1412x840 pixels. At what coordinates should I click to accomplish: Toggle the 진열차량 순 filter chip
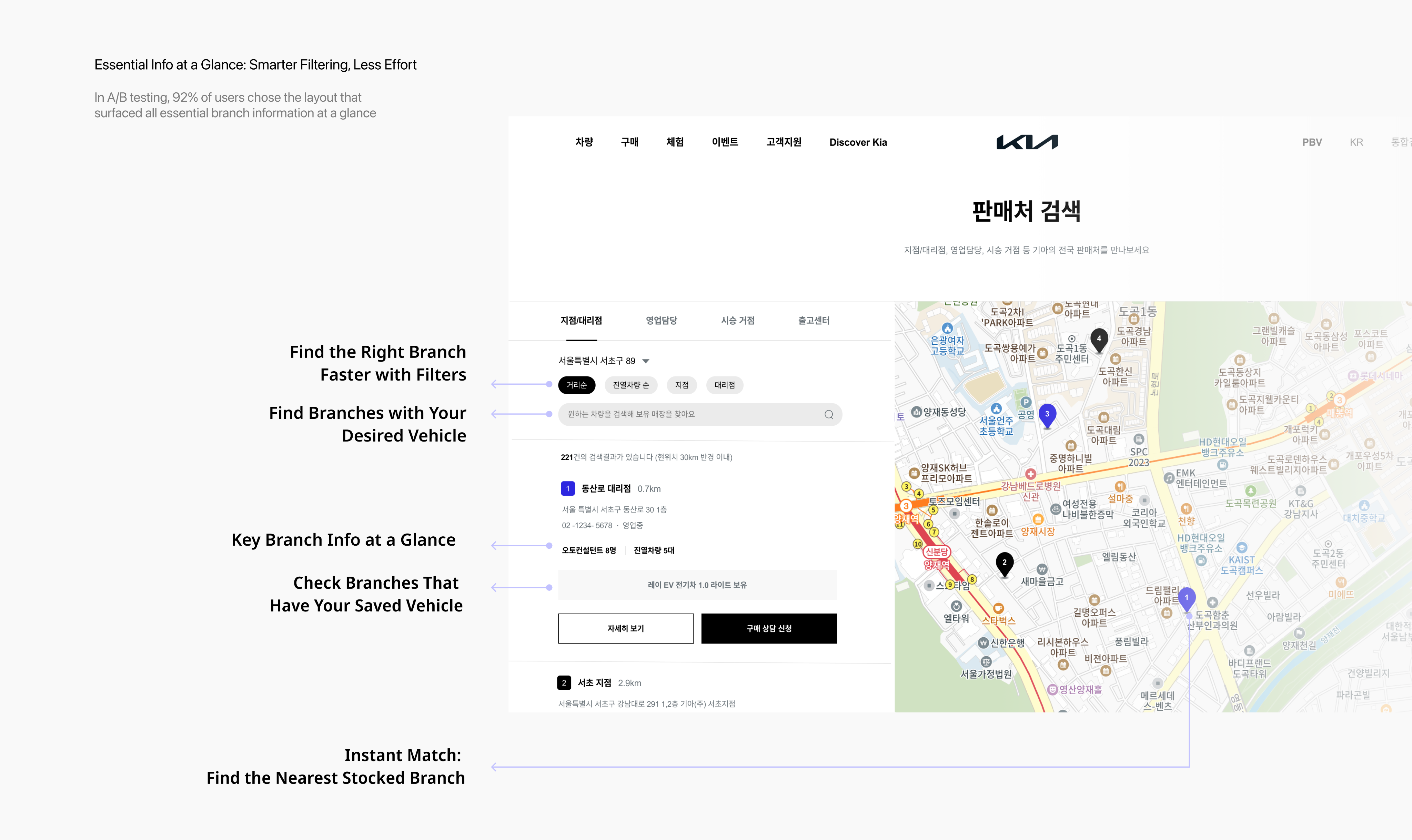point(631,385)
